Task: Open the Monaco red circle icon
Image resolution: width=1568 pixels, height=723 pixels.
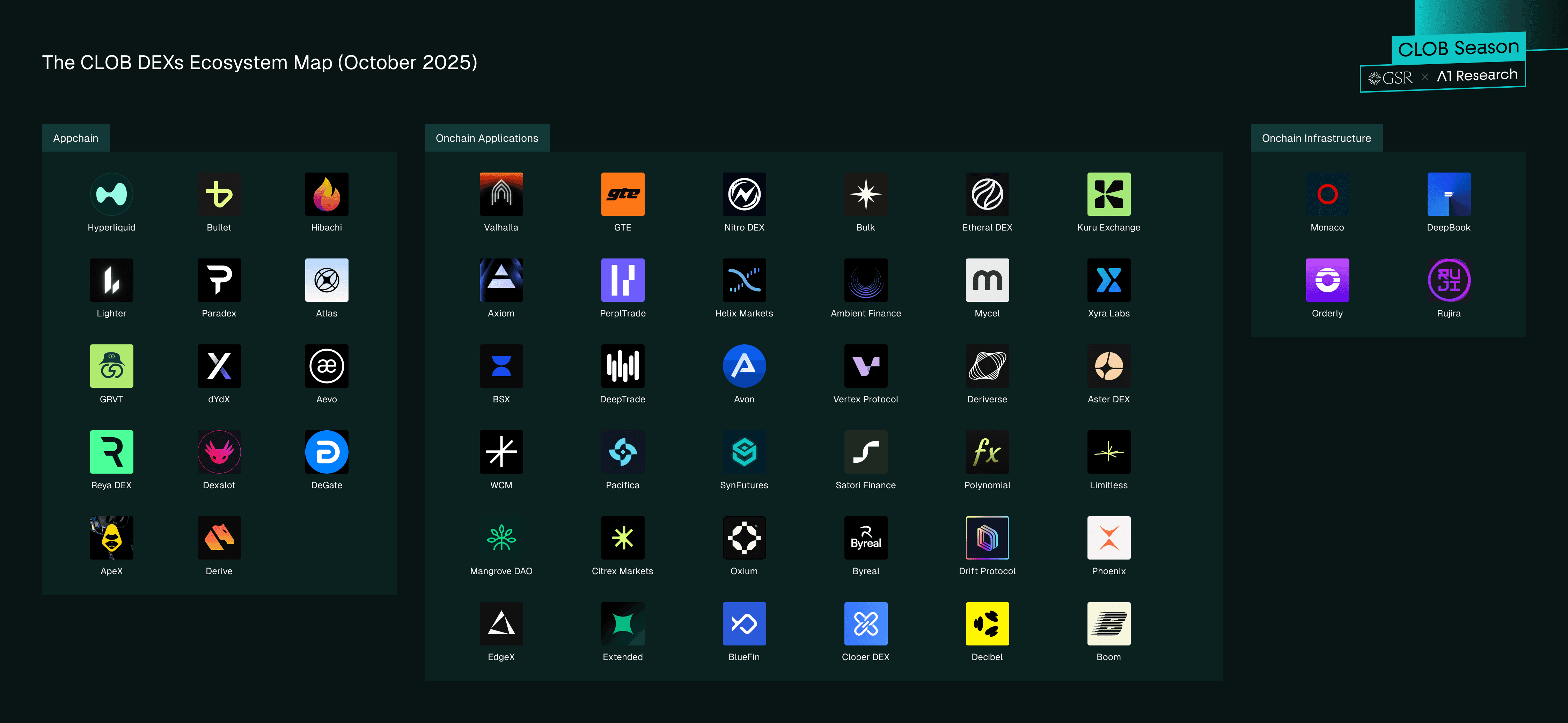Action: (x=1327, y=194)
